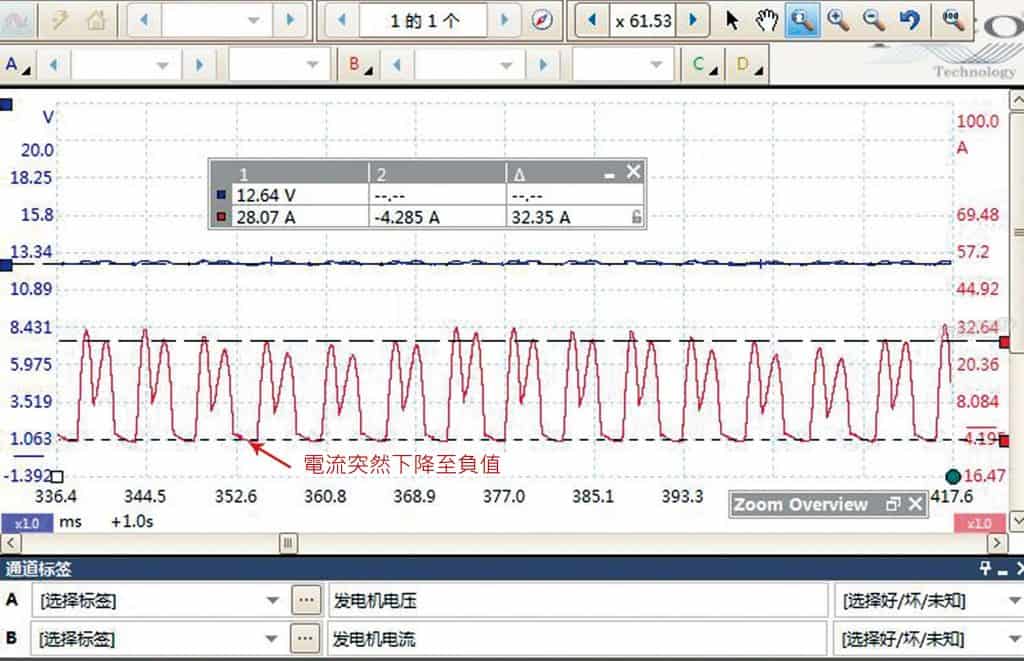Click the blue channel A offset marker
The height and width of the screenshot is (661, 1024).
pos(6,265)
